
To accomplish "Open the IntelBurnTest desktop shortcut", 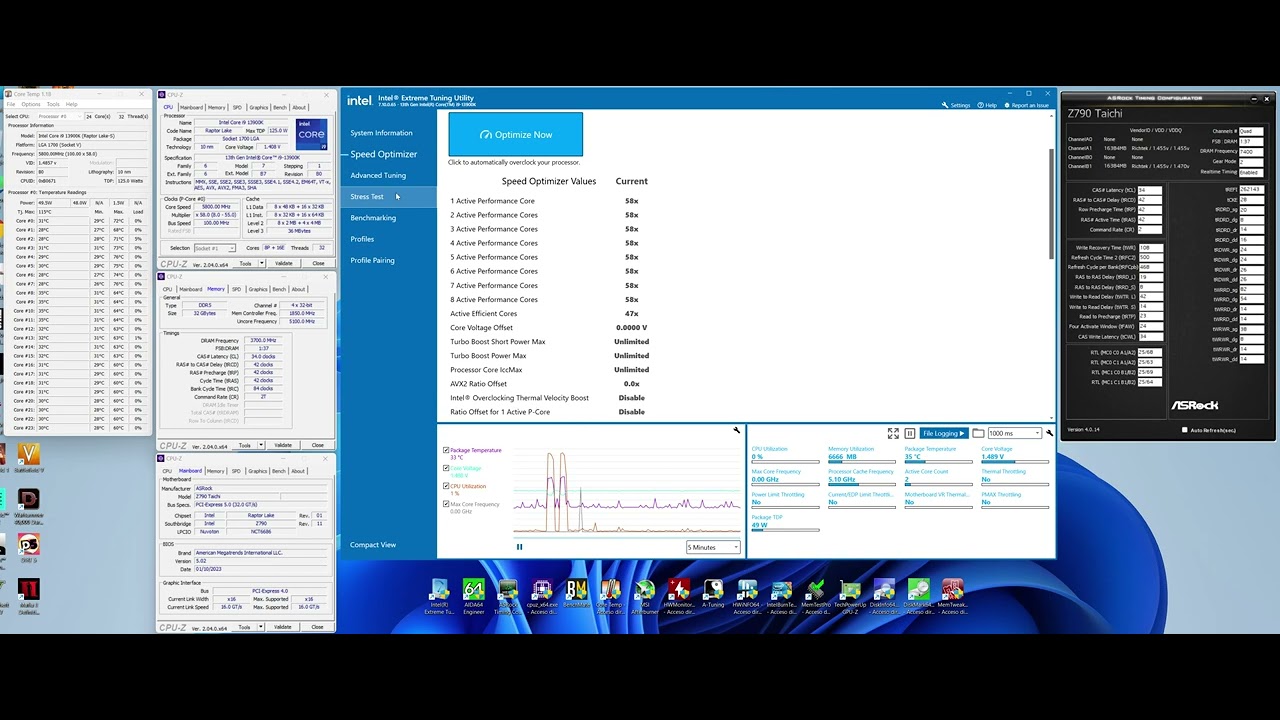I will [x=781, y=596].
